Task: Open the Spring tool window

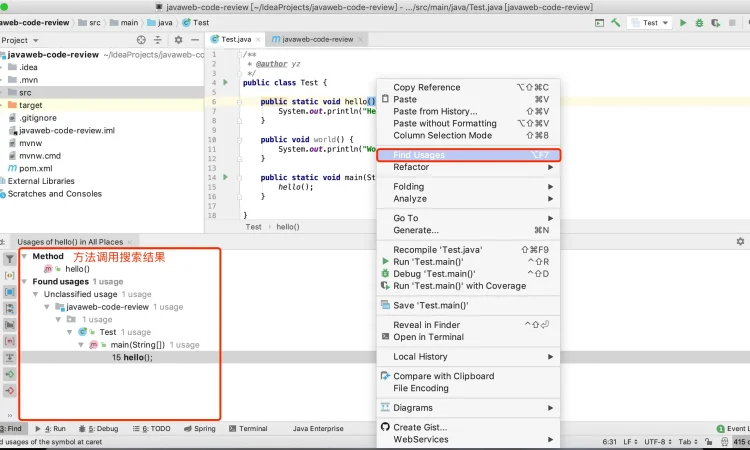Action: pyautogui.click(x=199, y=428)
